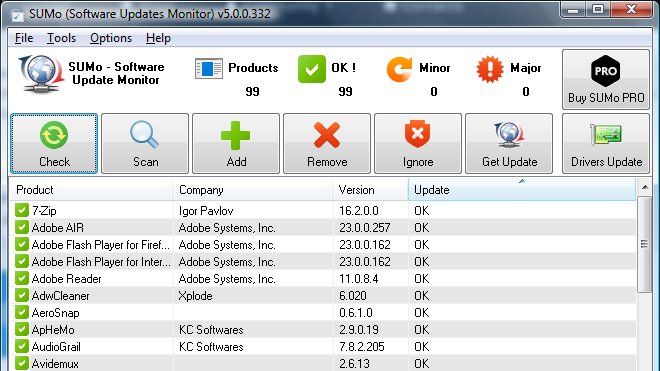This screenshot has width=660, height=371.
Task: Click the status icon beside ApHeMo
Action: point(21,329)
